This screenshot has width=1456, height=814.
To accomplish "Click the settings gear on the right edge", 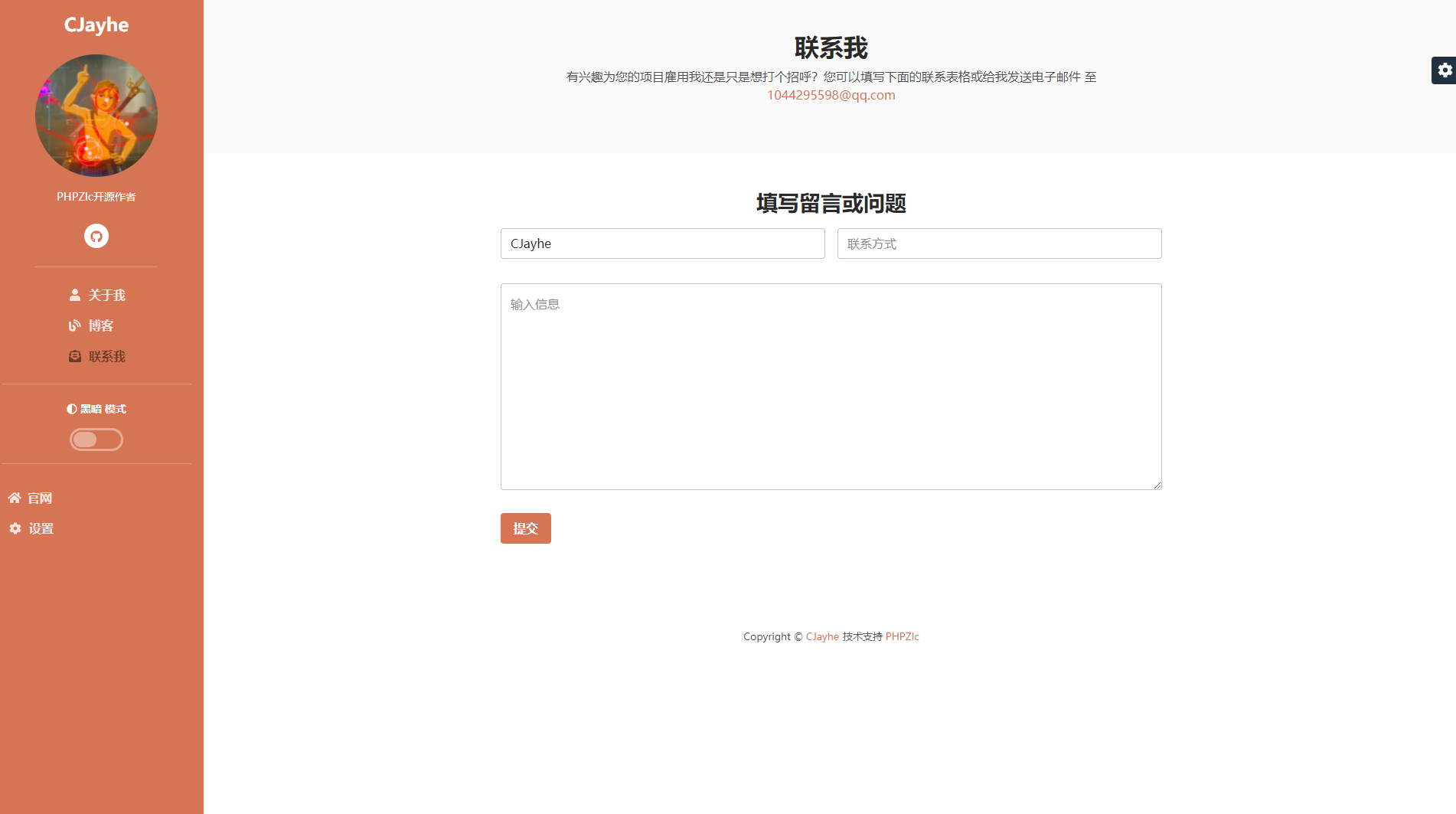I will click(x=1444, y=70).
